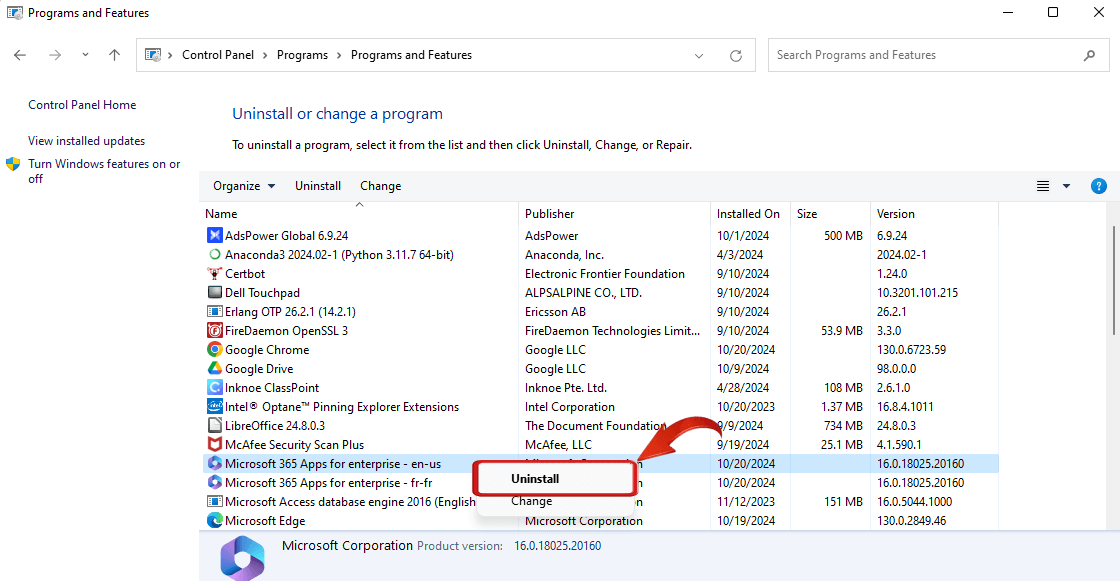The image size is (1120, 581).
Task: Click the AdsPower Global program icon
Action: click(x=214, y=236)
